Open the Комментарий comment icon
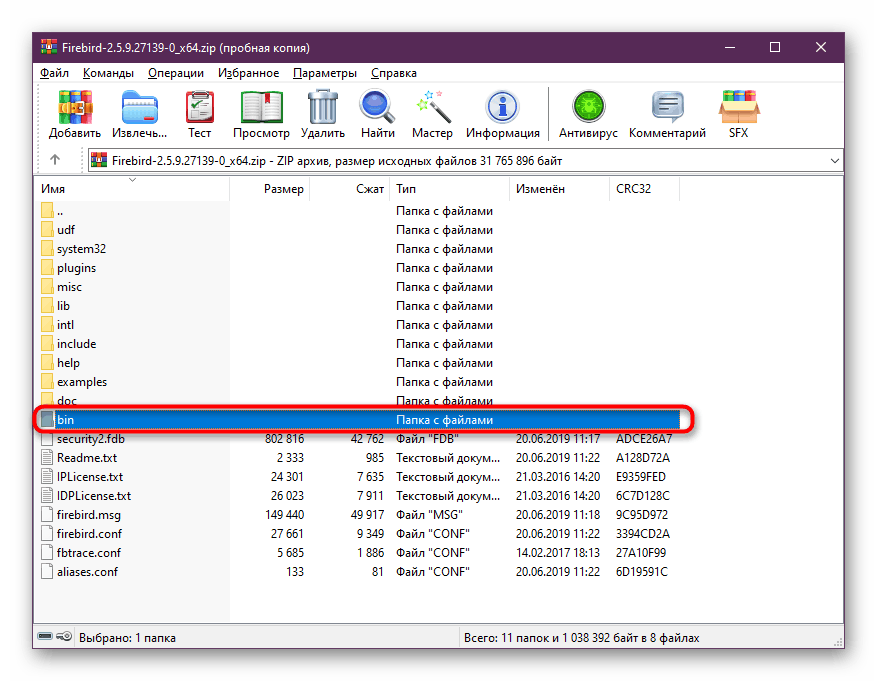The image size is (877, 681). point(667,107)
